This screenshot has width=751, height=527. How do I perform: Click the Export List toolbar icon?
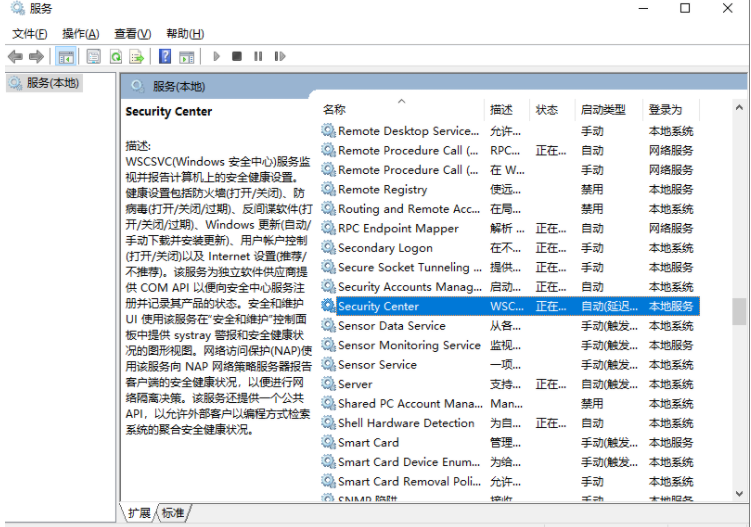[x=136, y=57]
